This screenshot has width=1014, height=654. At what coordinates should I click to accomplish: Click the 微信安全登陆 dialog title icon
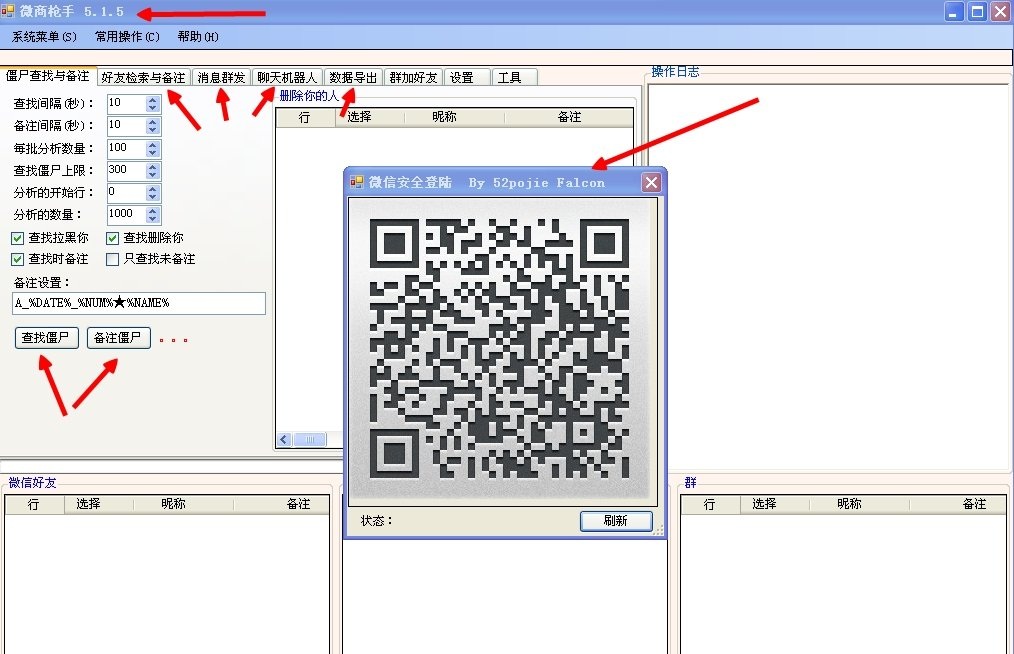(356, 182)
